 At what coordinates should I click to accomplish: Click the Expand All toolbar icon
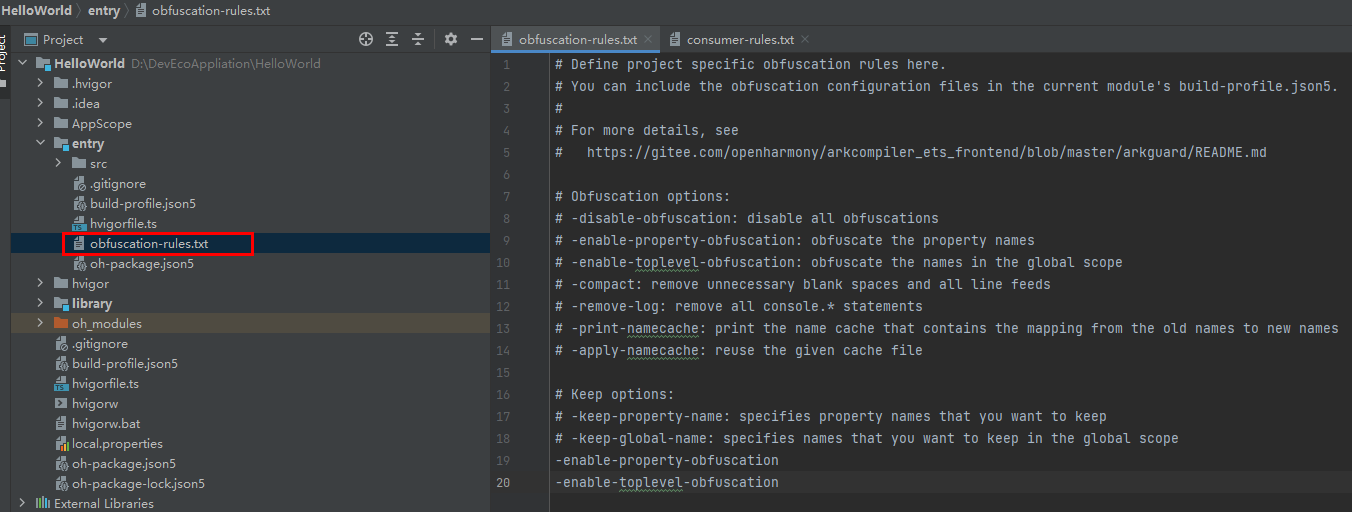click(392, 40)
